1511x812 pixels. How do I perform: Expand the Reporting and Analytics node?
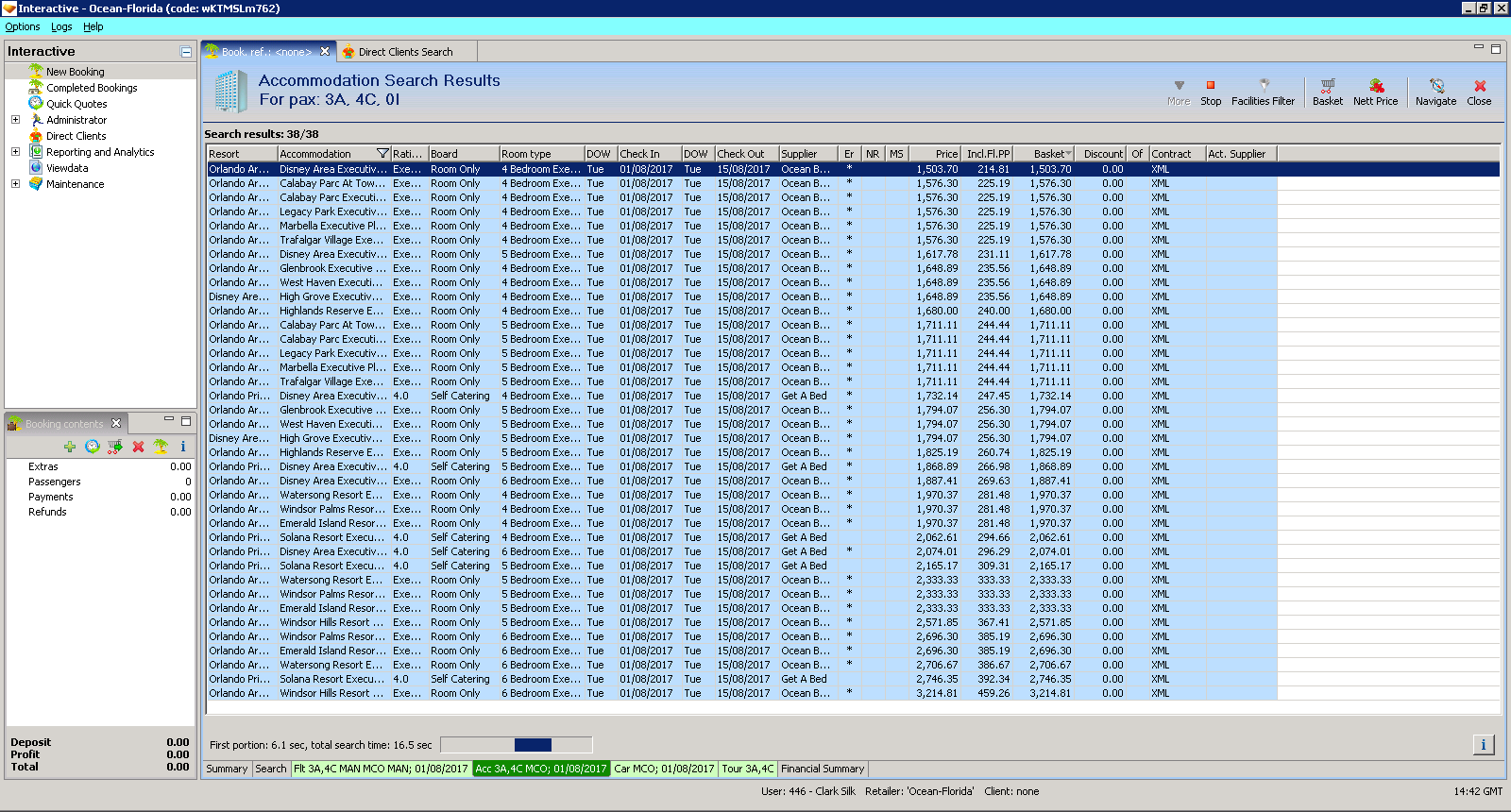click(15, 152)
